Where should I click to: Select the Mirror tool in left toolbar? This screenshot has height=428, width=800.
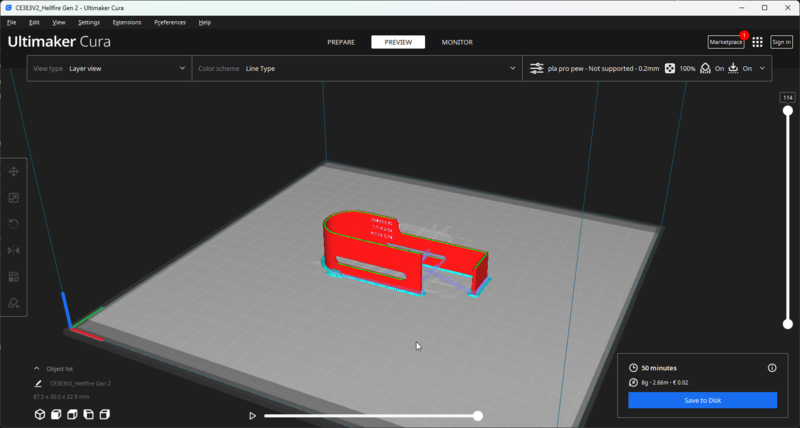click(14, 250)
